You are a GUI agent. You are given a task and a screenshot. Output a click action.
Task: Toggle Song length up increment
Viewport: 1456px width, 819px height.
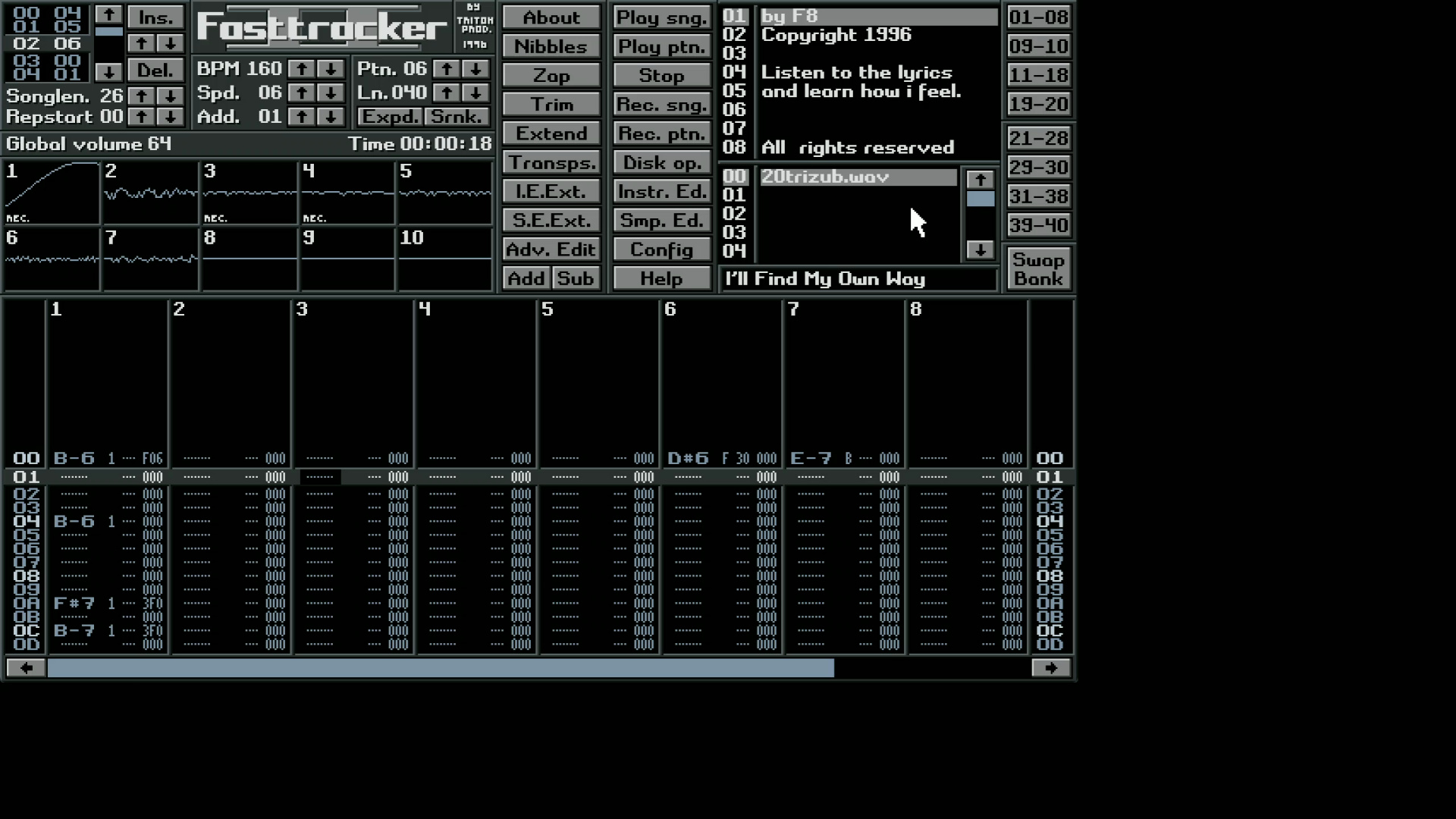tap(142, 94)
